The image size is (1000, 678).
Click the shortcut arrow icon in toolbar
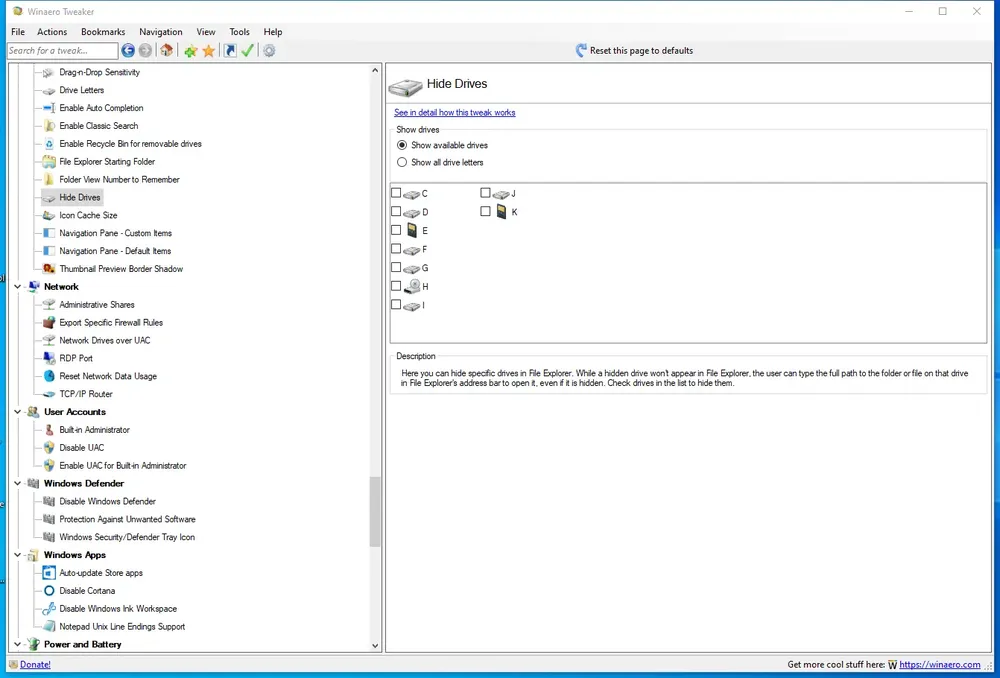[x=230, y=50]
